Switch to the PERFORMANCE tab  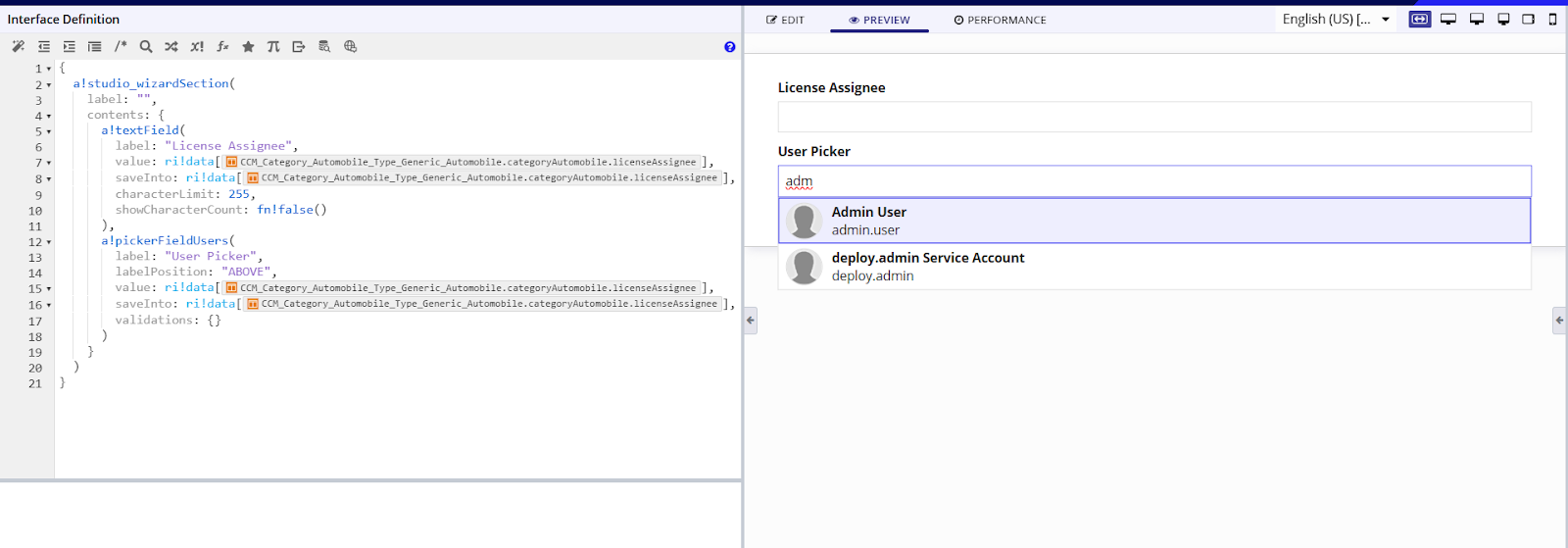(1001, 20)
